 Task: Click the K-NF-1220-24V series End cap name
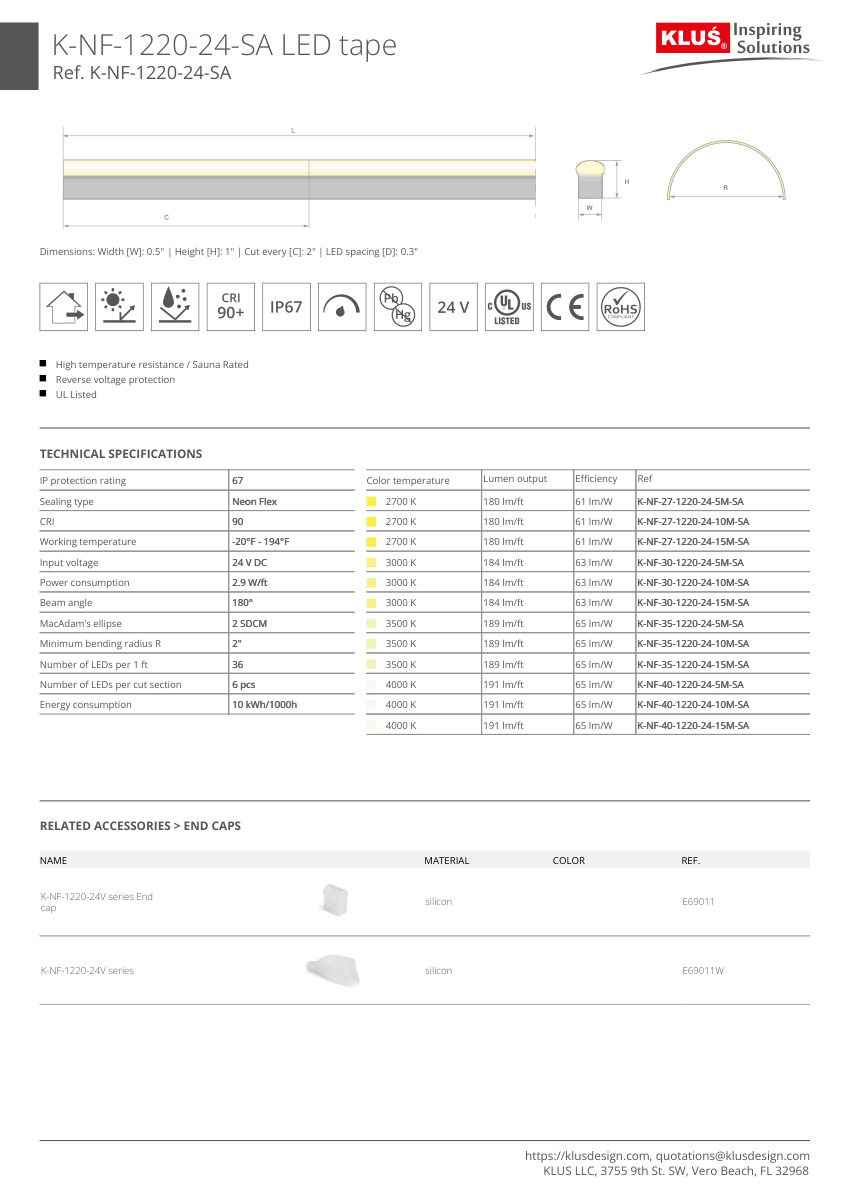(x=96, y=902)
